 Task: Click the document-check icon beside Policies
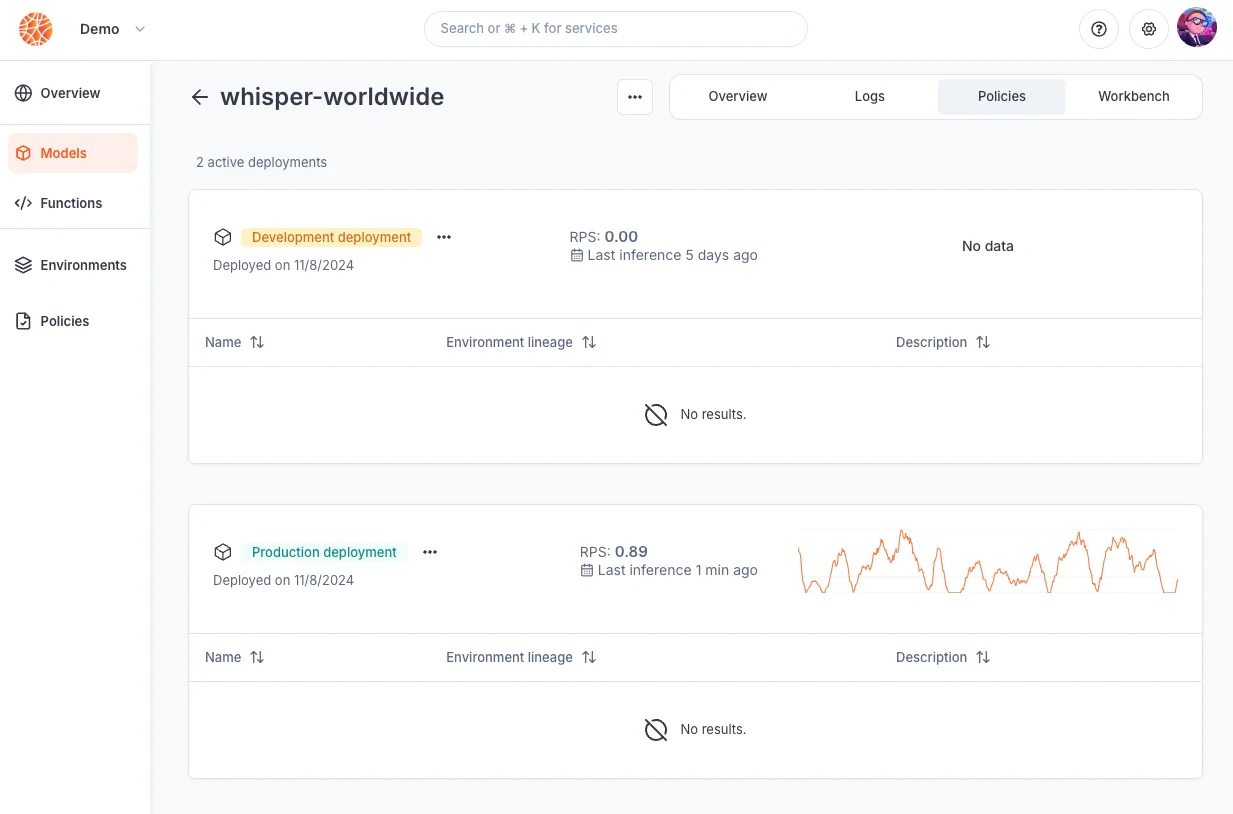[23, 321]
